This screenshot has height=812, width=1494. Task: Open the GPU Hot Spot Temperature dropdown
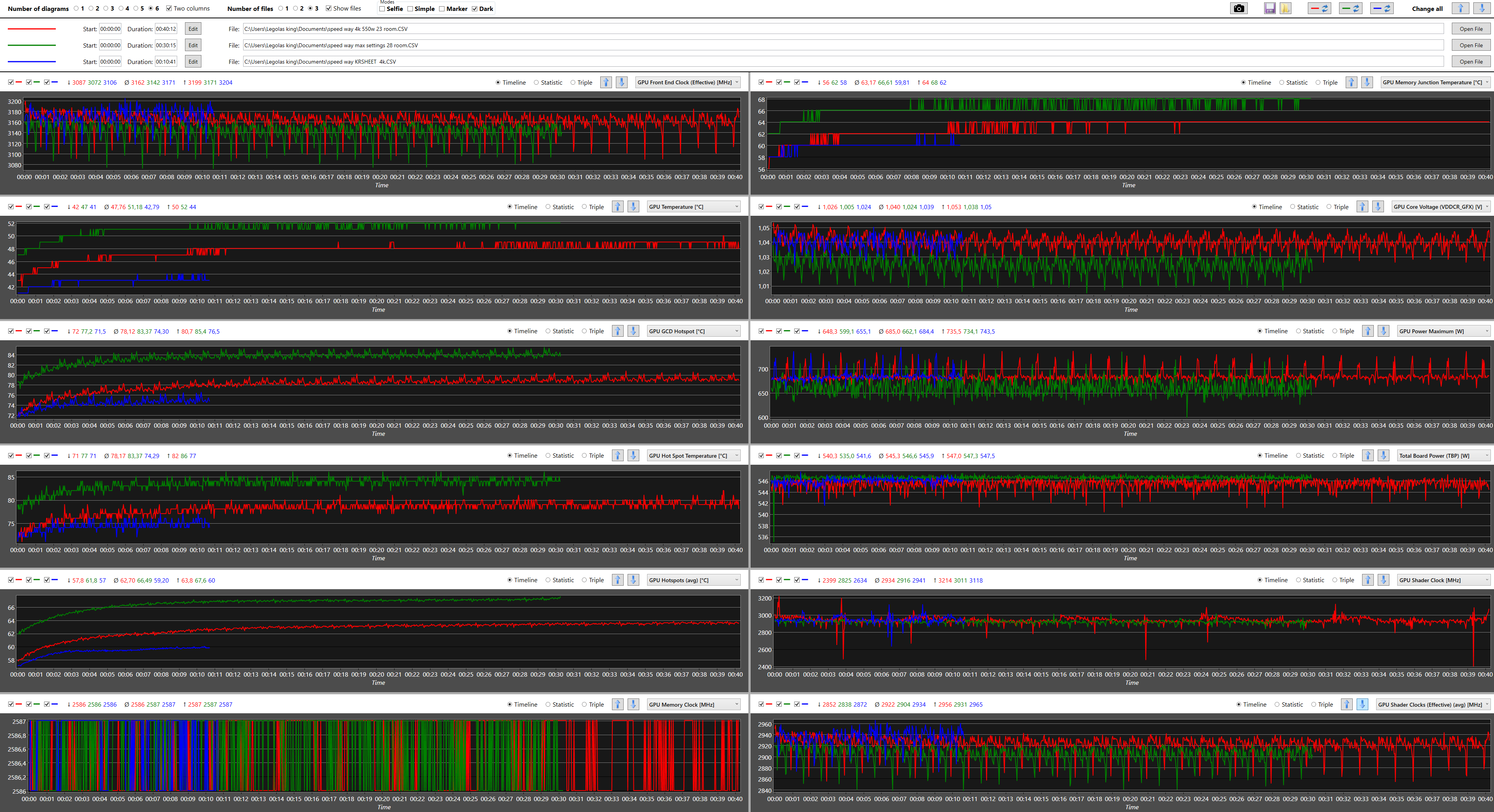[x=694, y=455]
